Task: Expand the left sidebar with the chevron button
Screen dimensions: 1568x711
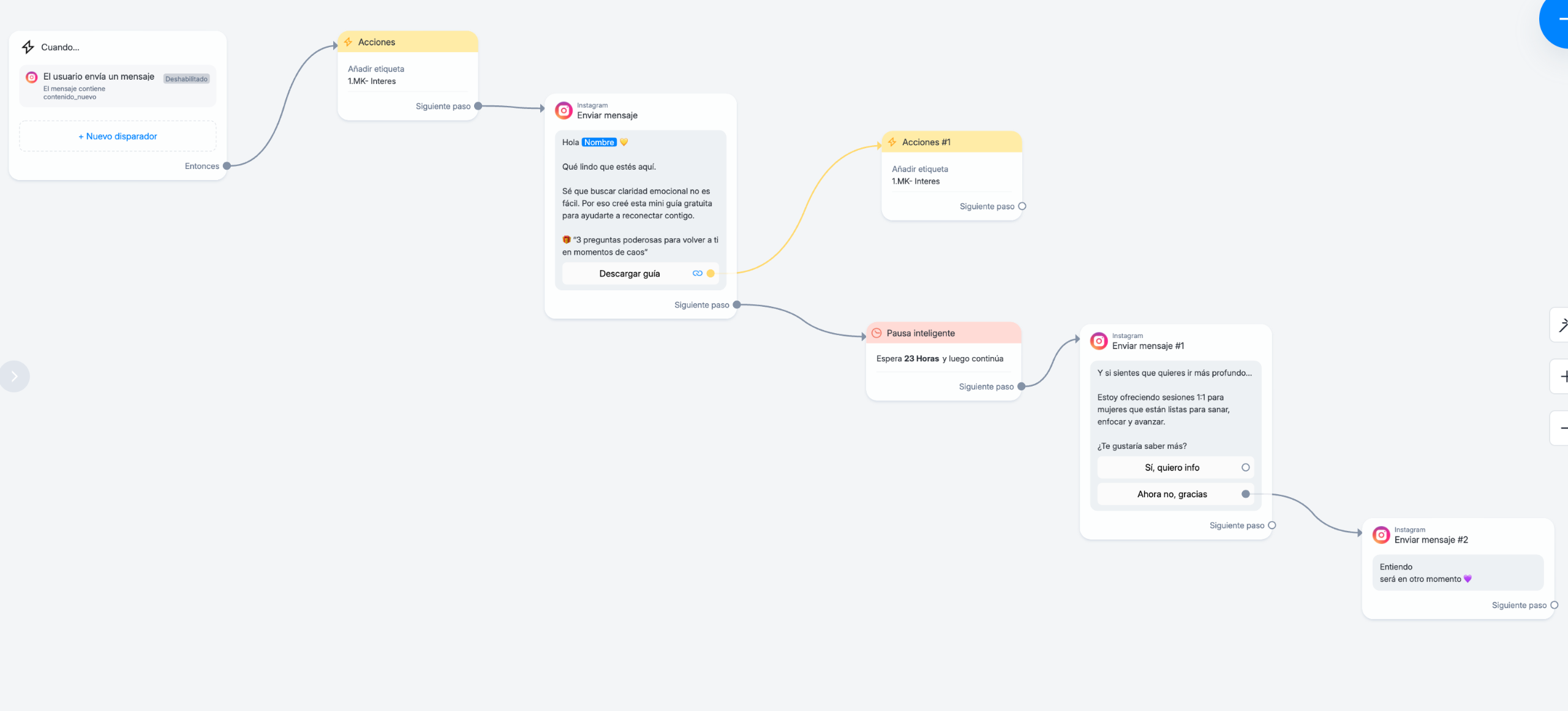Action: [x=15, y=377]
